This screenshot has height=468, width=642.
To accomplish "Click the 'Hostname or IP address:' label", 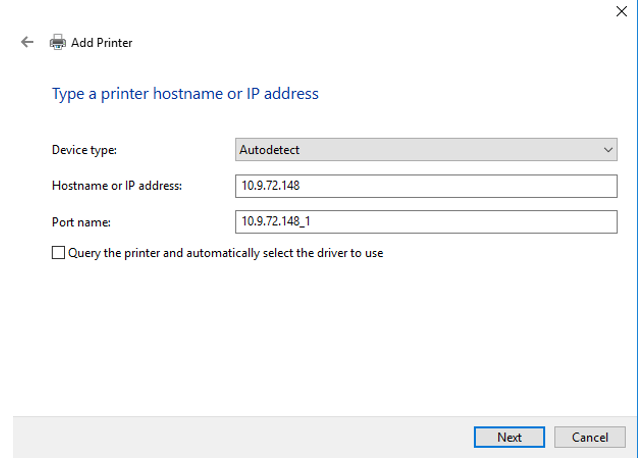I will 117,186.
